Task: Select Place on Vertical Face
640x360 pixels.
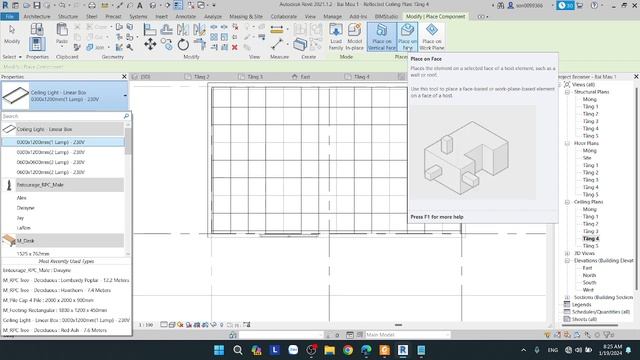Action: (382, 37)
